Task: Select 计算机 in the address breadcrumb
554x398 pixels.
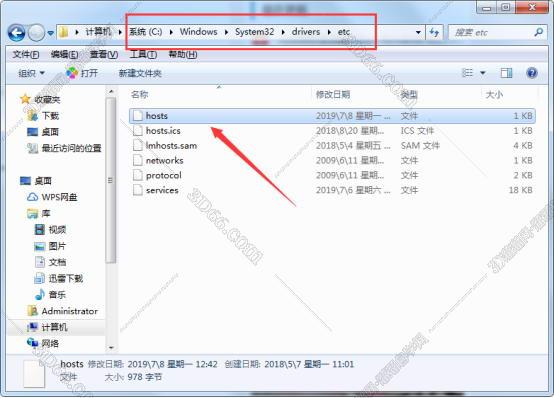Action: 98,32
